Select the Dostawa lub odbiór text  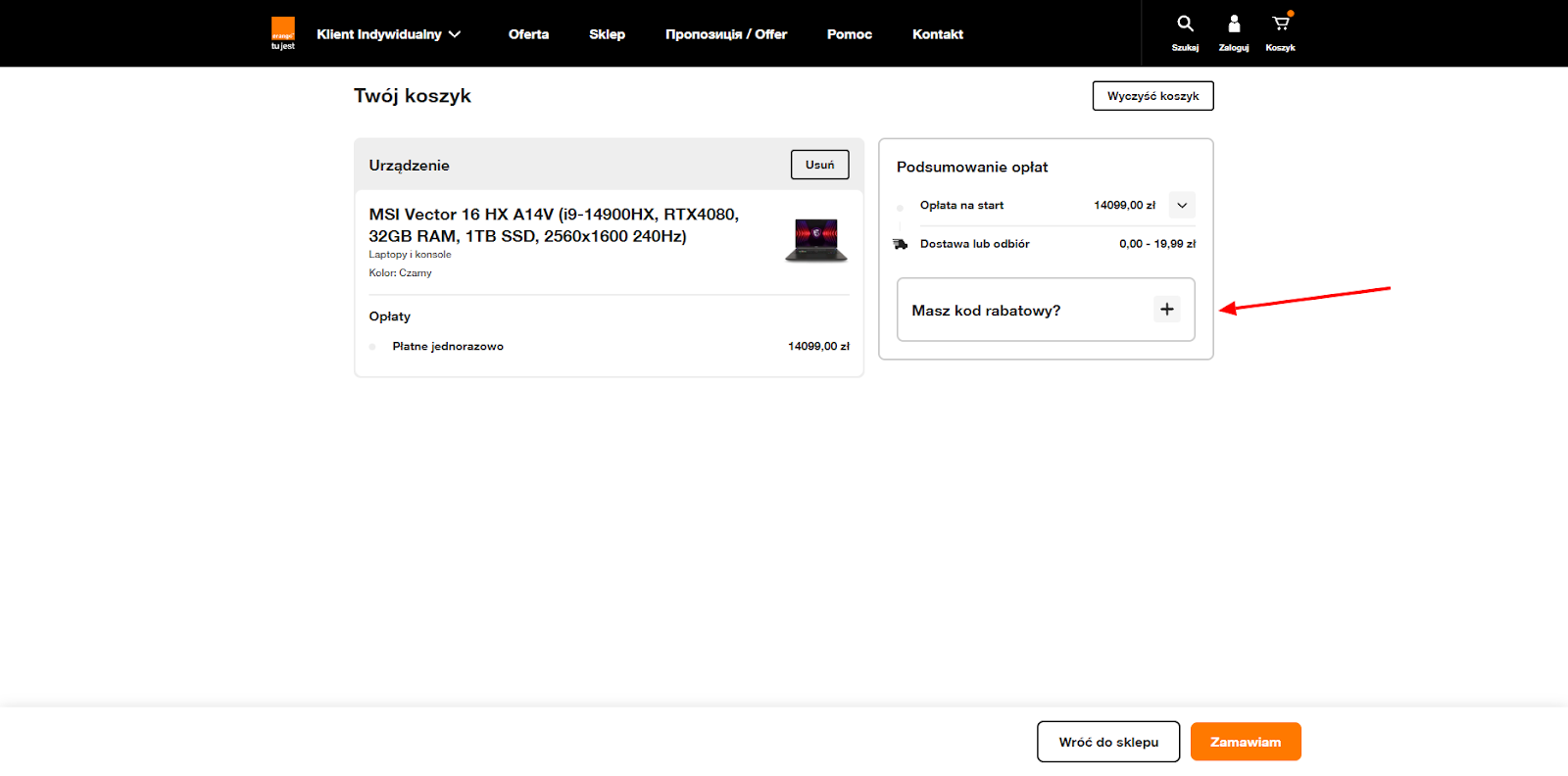[975, 244]
